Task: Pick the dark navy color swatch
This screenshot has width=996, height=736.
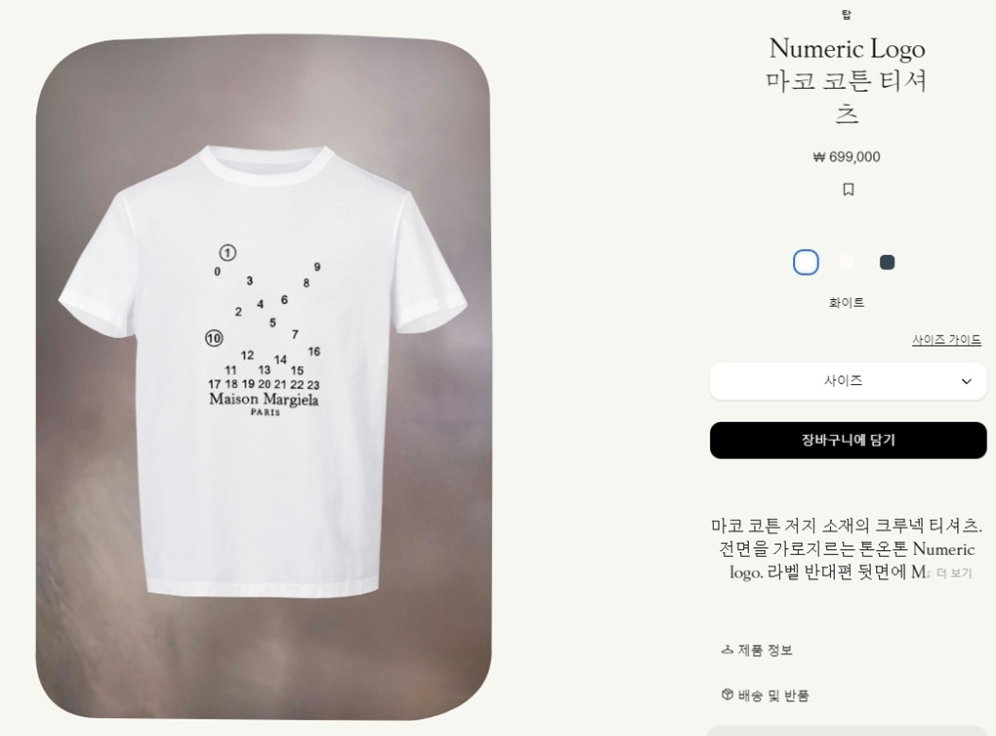Action: pos(887,262)
